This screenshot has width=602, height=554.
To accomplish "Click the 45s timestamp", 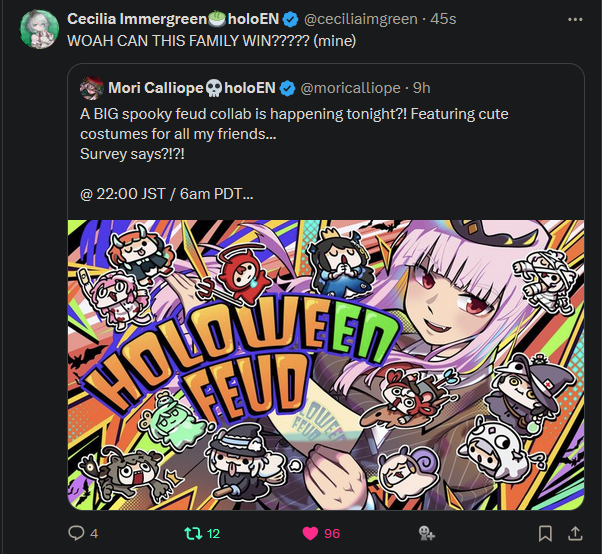I will click(444, 19).
